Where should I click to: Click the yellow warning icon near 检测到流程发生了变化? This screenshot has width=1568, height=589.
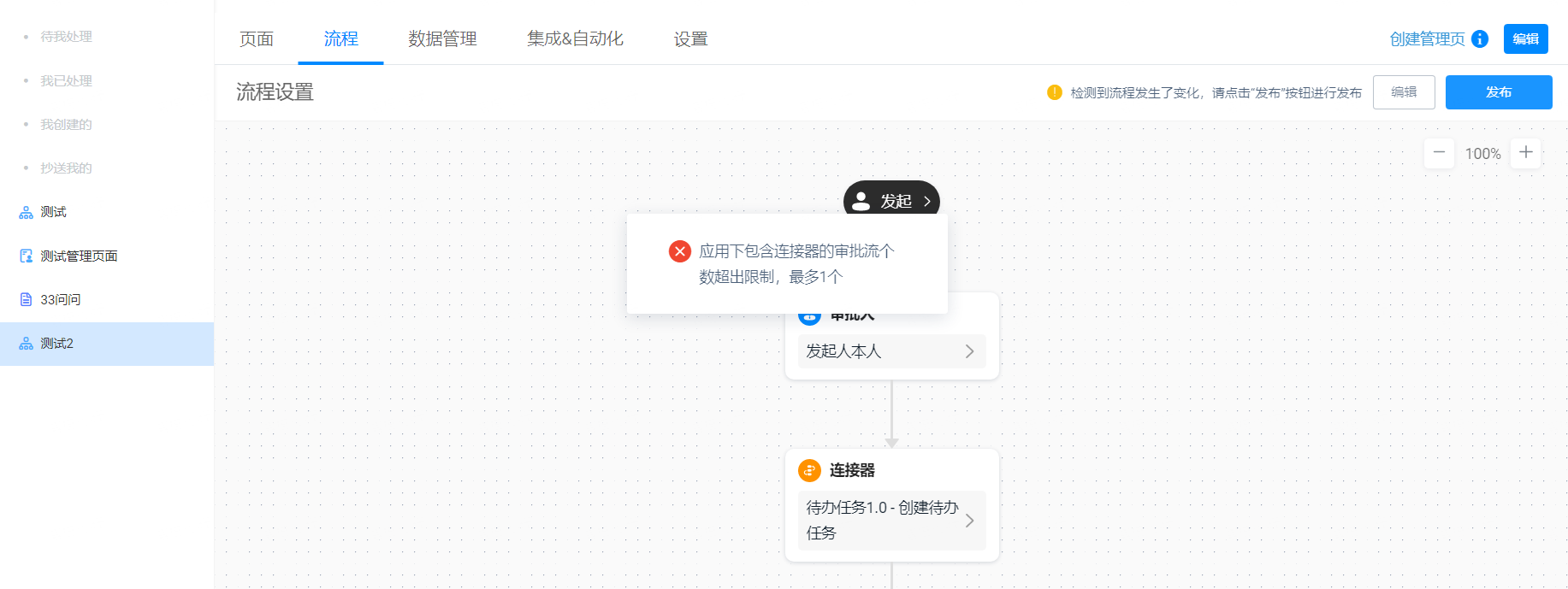(x=1055, y=92)
